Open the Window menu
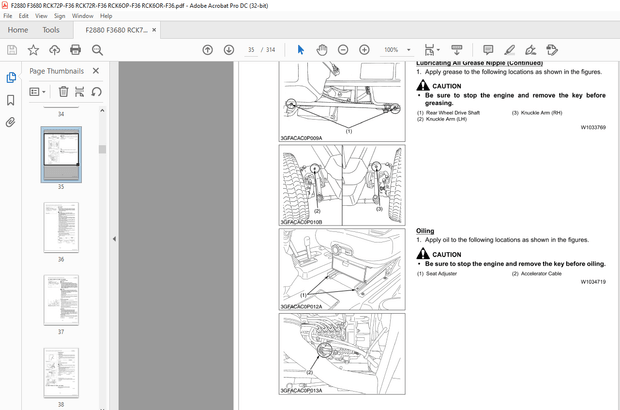 [x=84, y=16]
